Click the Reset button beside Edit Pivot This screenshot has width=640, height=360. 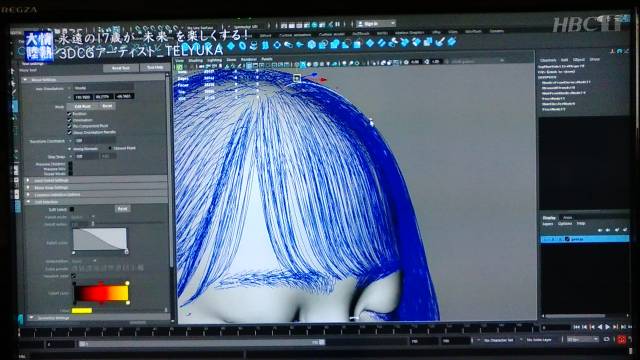tap(107, 106)
